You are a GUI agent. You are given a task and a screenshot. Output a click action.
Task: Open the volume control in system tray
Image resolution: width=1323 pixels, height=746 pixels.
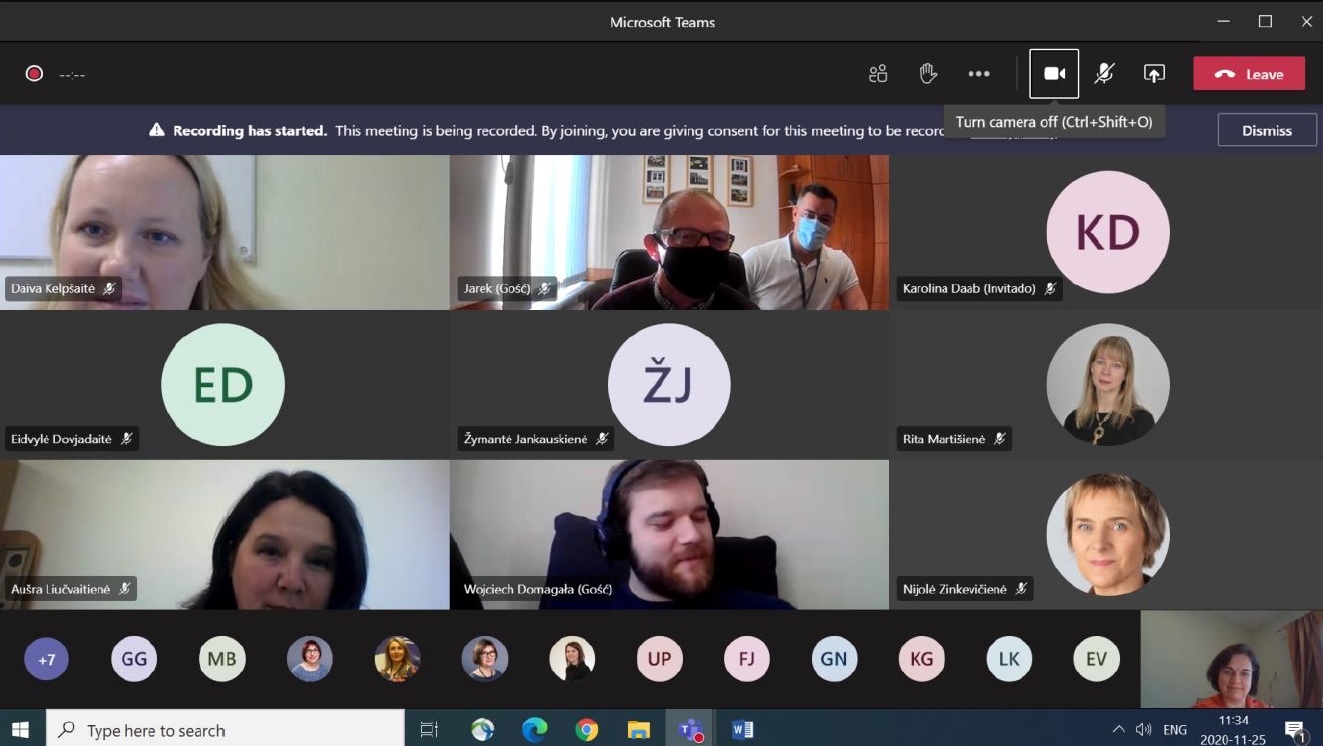(1144, 730)
